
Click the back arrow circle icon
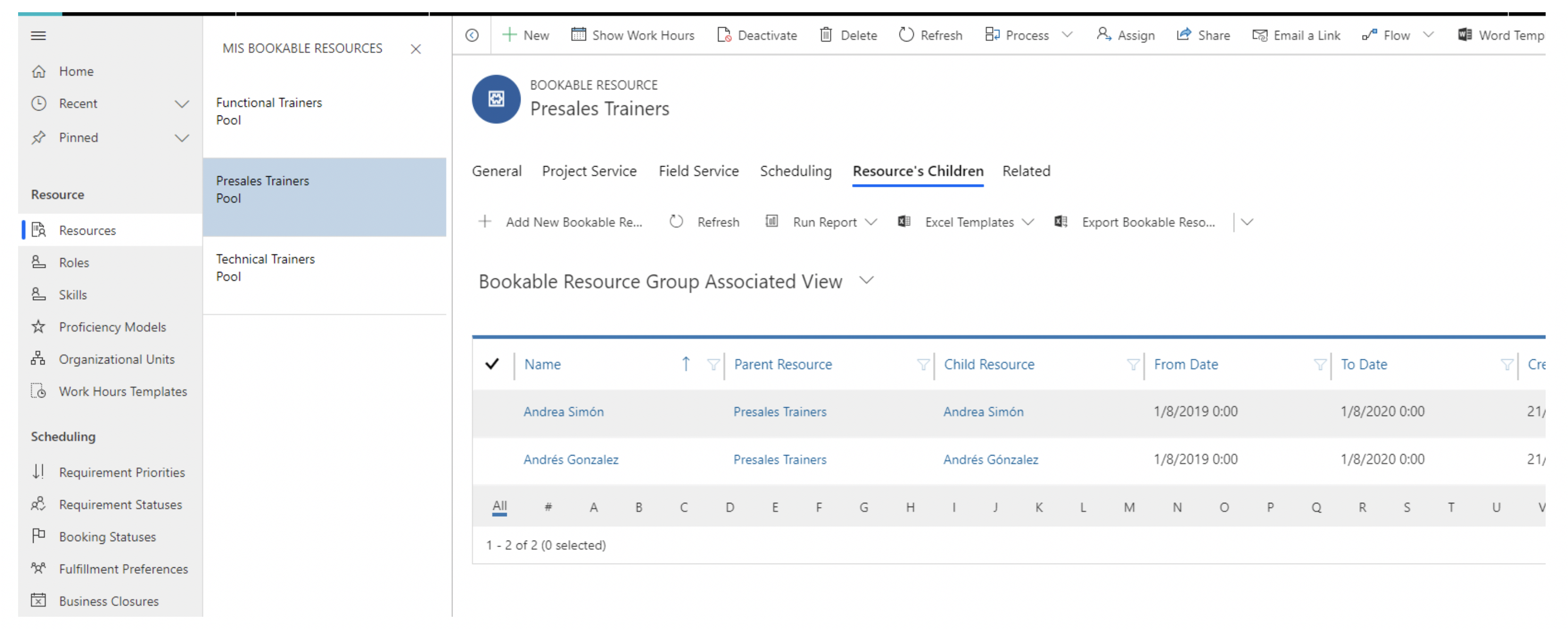(x=472, y=36)
